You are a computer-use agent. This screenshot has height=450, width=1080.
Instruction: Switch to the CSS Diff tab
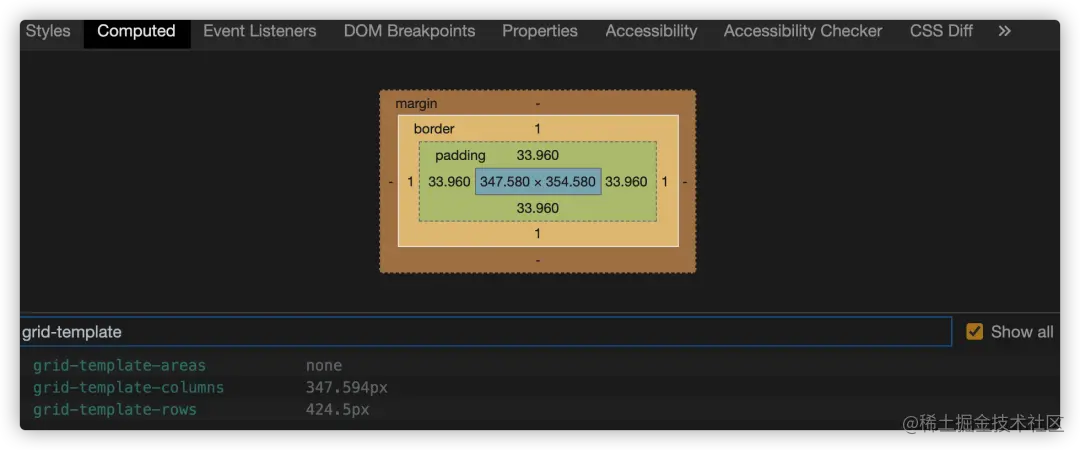(942, 31)
